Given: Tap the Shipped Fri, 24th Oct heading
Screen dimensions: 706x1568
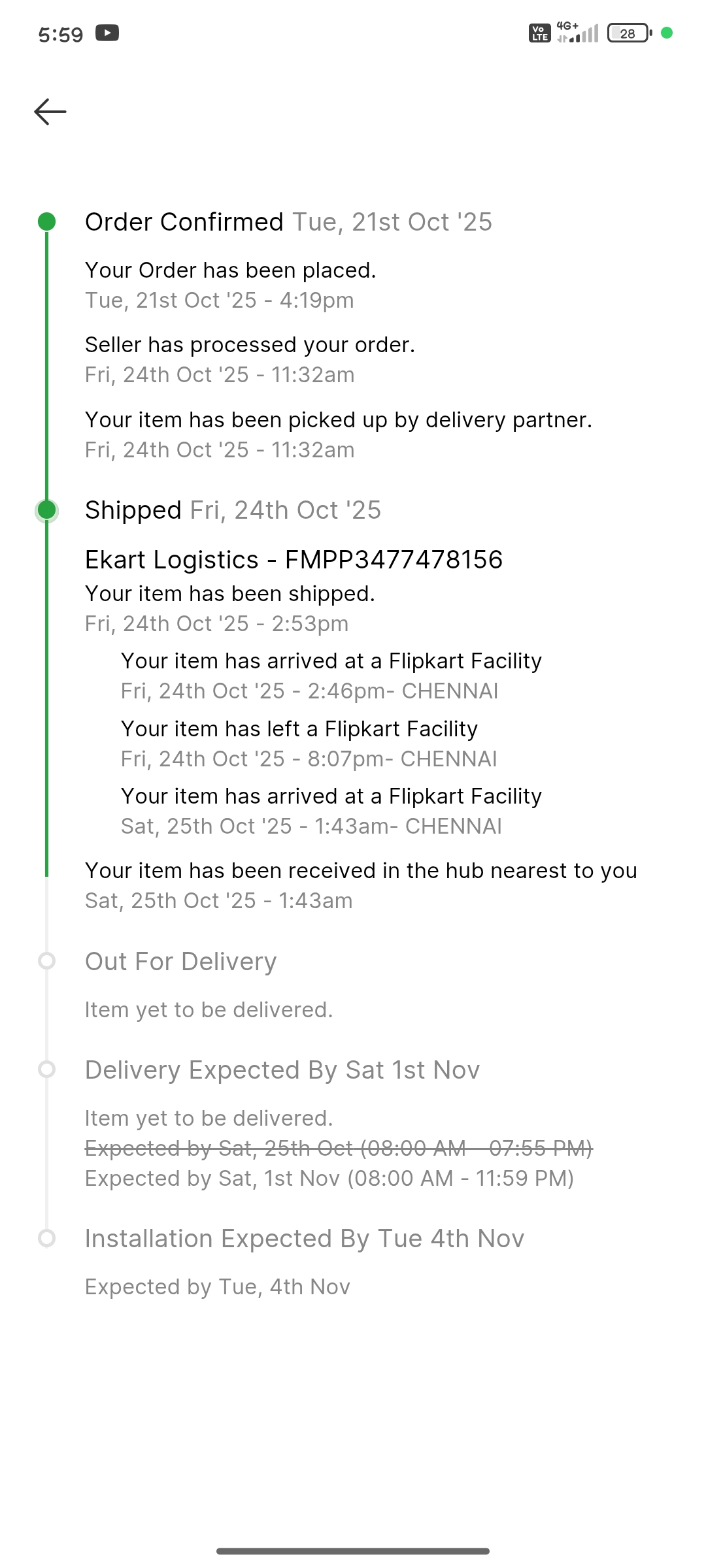Looking at the screenshot, I should [x=233, y=510].
